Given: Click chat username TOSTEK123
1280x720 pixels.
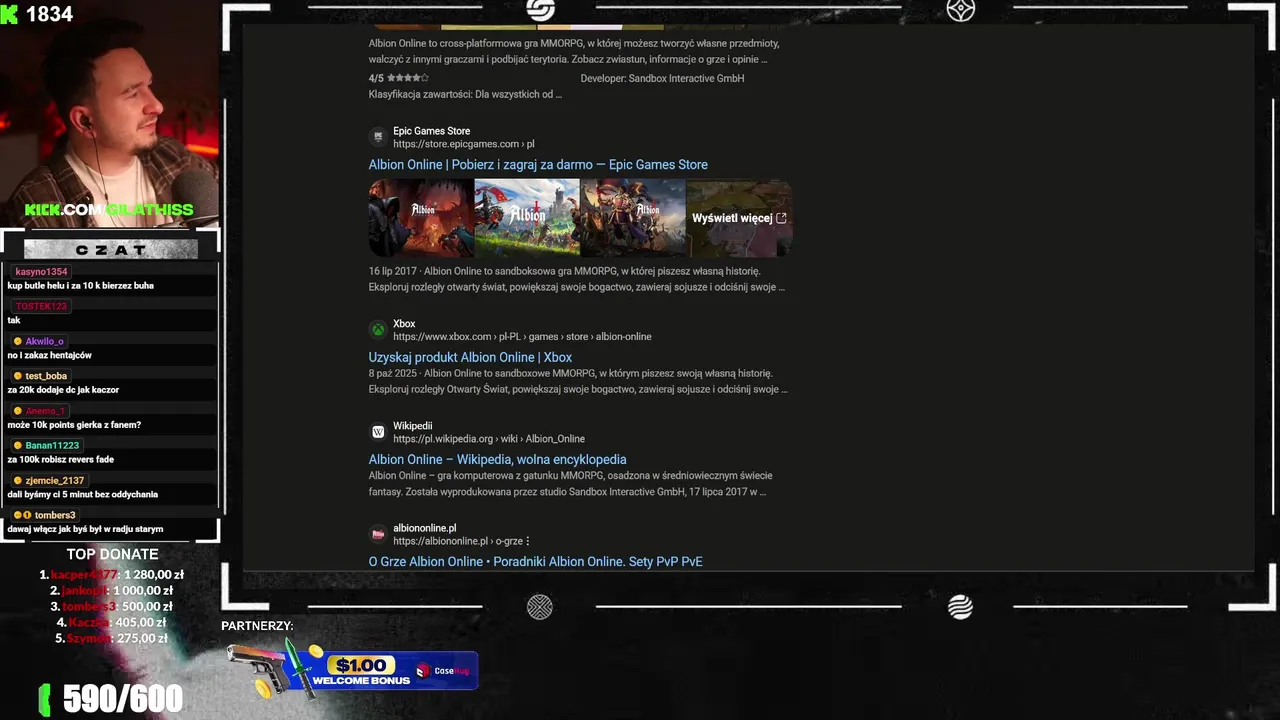Looking at the screenshot, I should coord(41,306).
